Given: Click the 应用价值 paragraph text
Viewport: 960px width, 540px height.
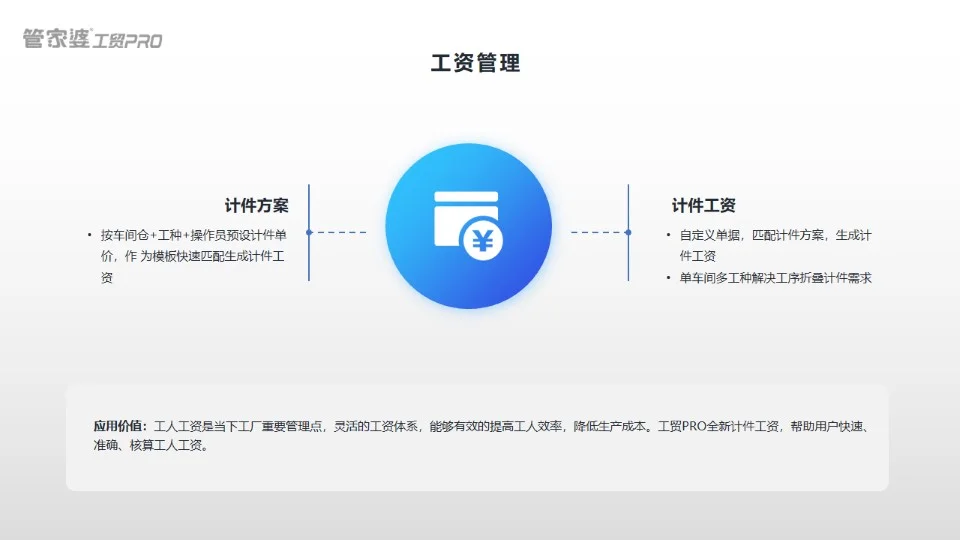Looking at the screenshot, I should [481, 435].
